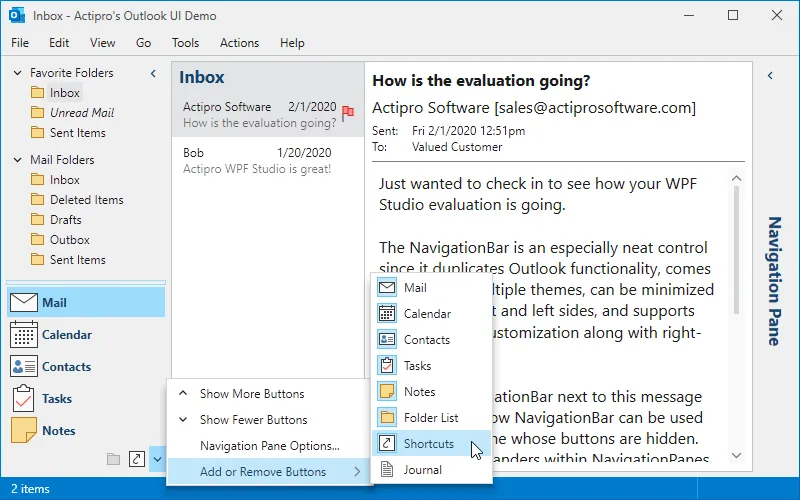
Task: Click the Calendar grid icon in navigation pane
Action: tap(23, 334)
